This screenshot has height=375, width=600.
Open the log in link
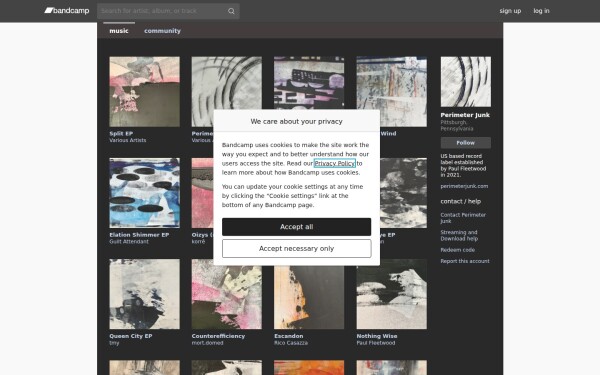click(x=541, y=11)
